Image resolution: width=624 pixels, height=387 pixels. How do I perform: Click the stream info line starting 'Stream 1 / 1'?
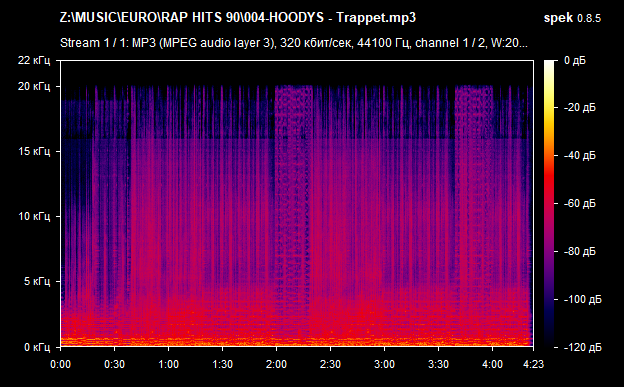pyautogui.click(x=294, y=43)
